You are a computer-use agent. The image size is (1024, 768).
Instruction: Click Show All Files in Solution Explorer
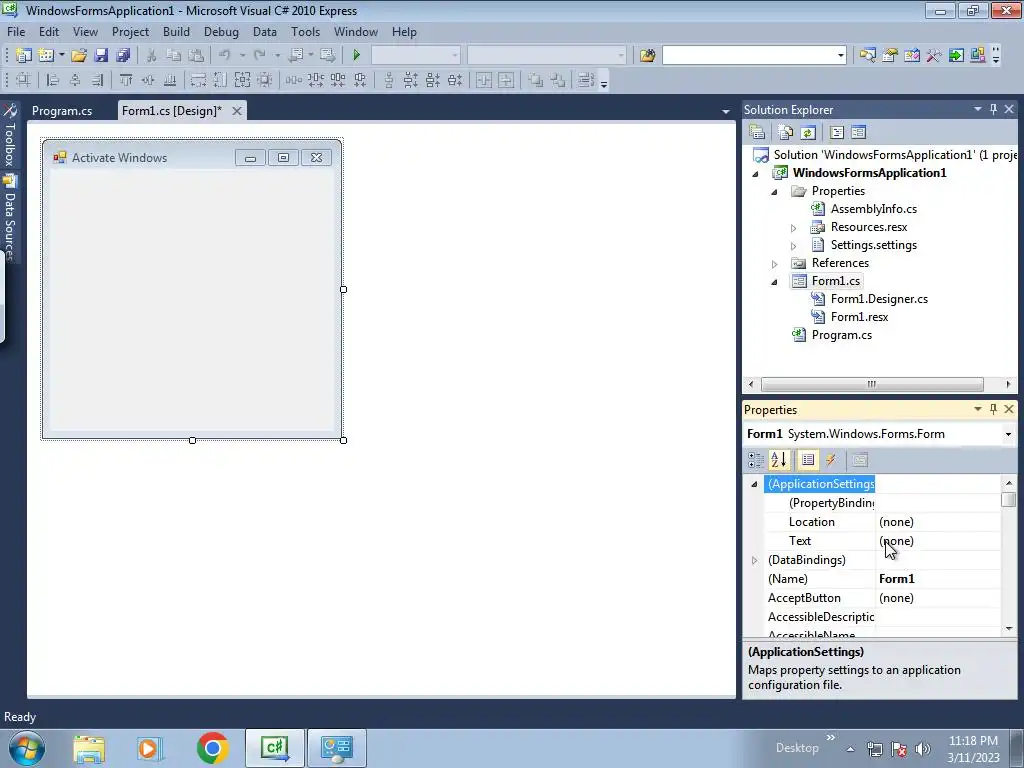click(x=786, y=133)
